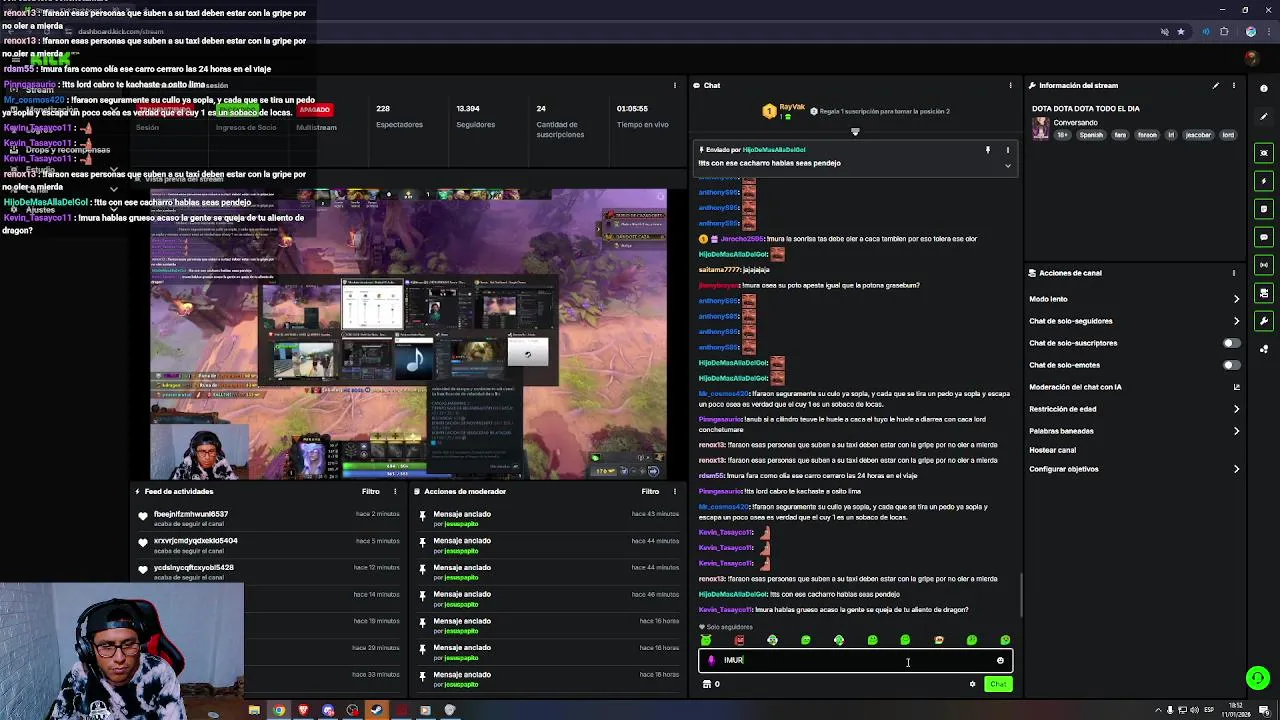Image resolution: width=1280 pixels, height=720 pixels.
Task: Open the green support headset button
Action: [x=1258, y=678]
